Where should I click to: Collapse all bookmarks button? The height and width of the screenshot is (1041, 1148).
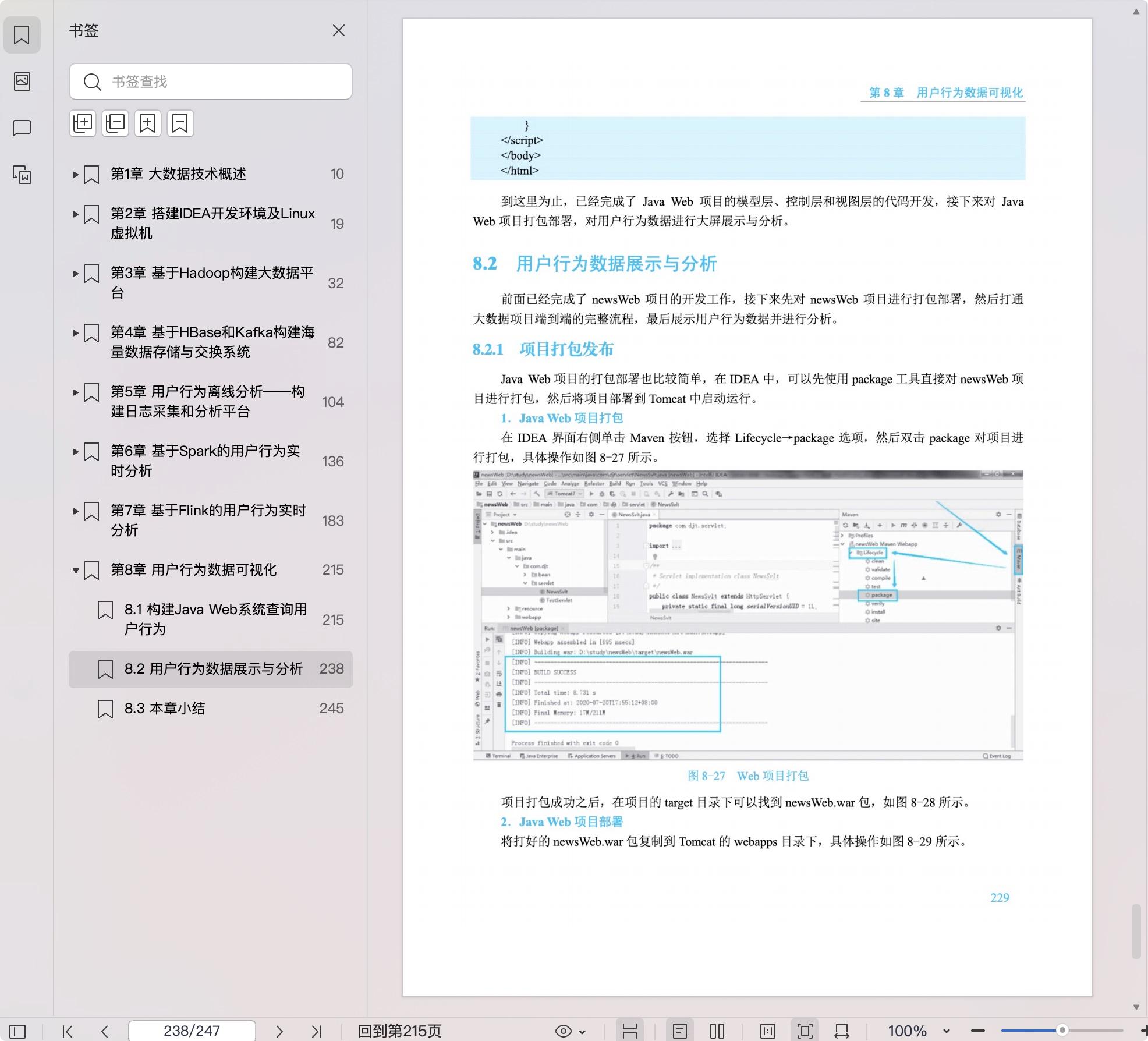click(x=115, y=123)
